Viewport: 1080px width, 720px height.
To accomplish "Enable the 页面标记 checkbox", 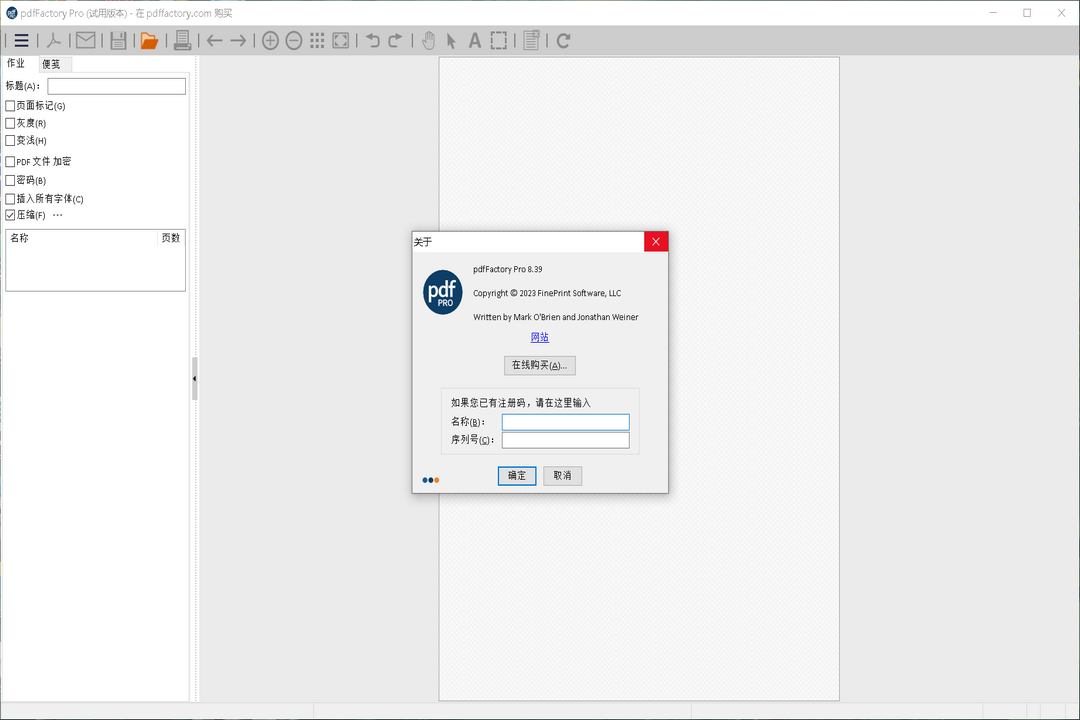I will point(11,106).
